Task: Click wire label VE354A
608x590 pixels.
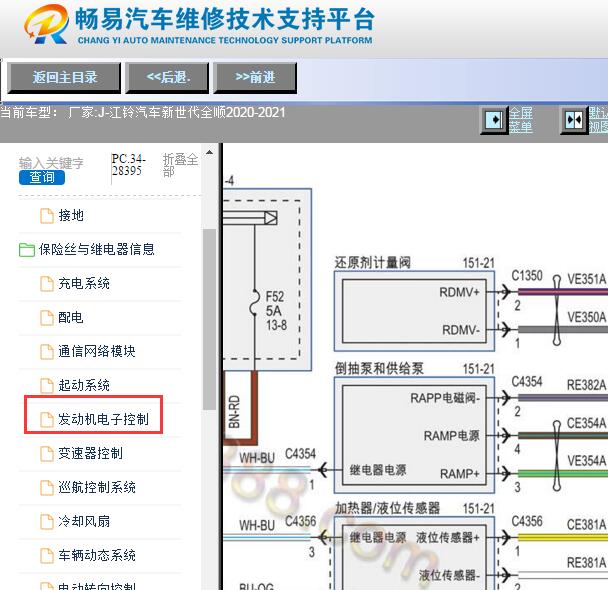Action: (586, 461)
